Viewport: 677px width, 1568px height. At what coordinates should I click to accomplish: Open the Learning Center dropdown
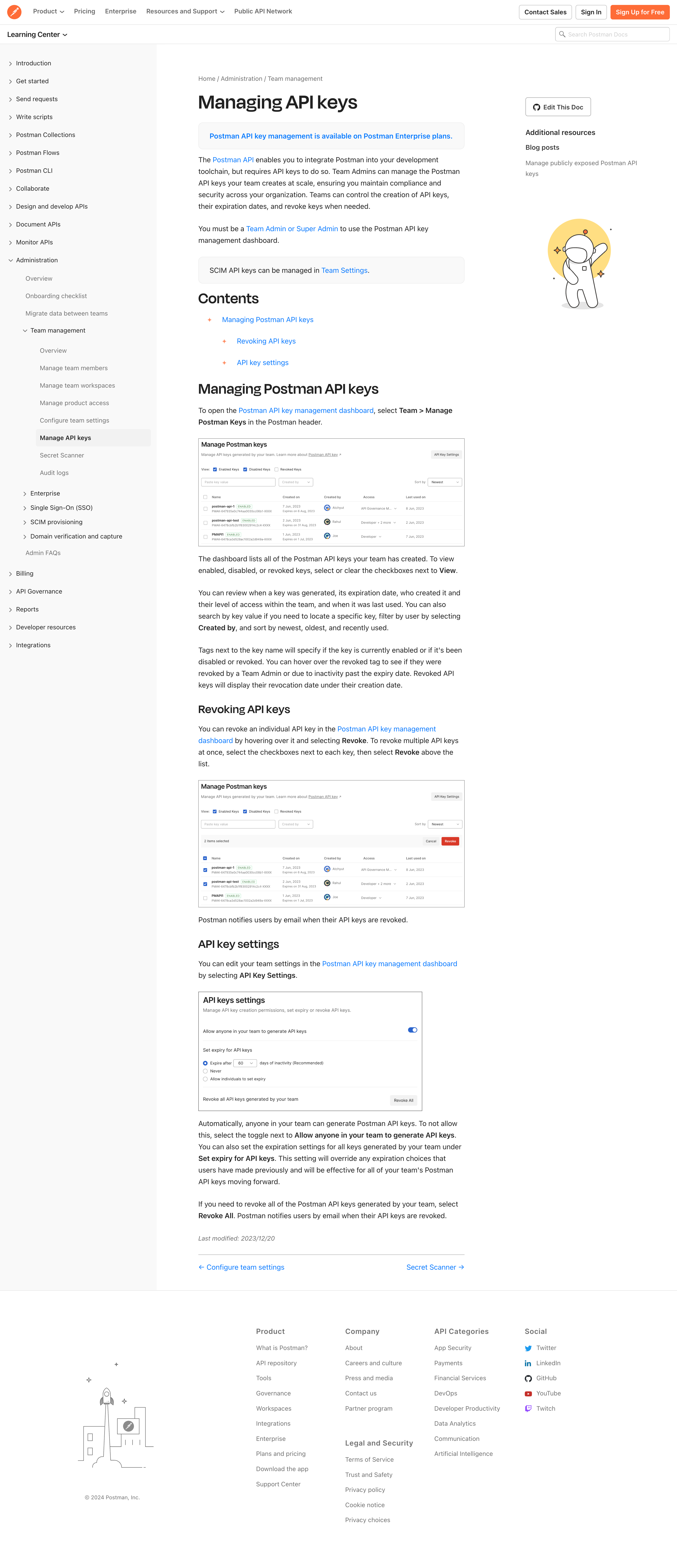(37, 35)
